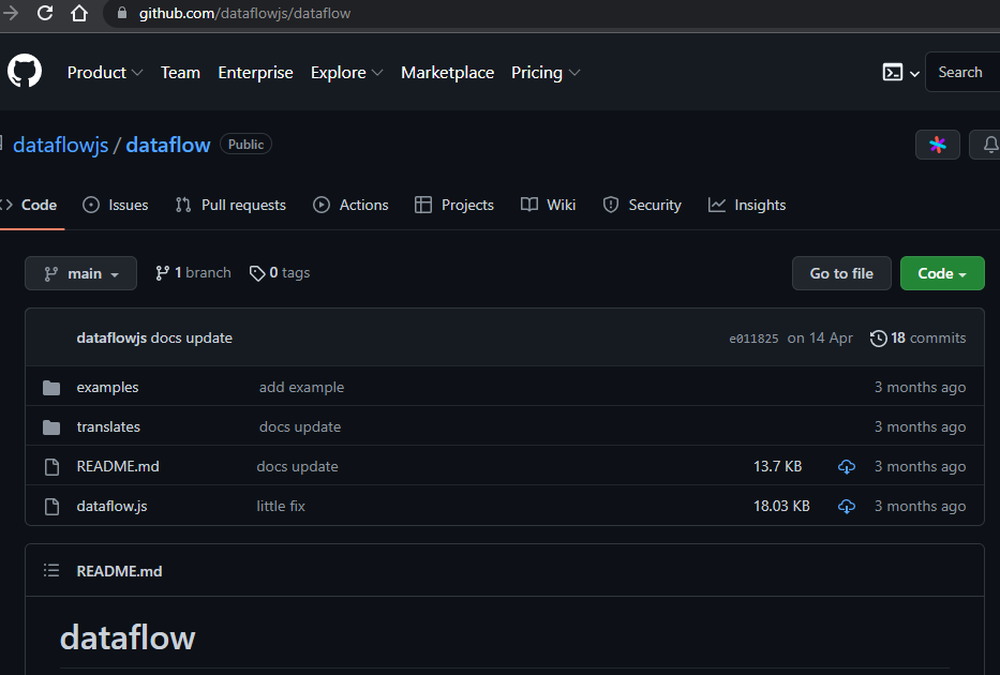Open the translates folder
This screenshot has height=675, width=1000.
tap(108, 427)
